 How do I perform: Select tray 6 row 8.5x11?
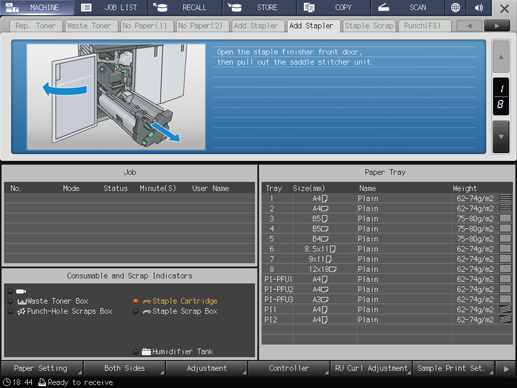tap(387, 249)
